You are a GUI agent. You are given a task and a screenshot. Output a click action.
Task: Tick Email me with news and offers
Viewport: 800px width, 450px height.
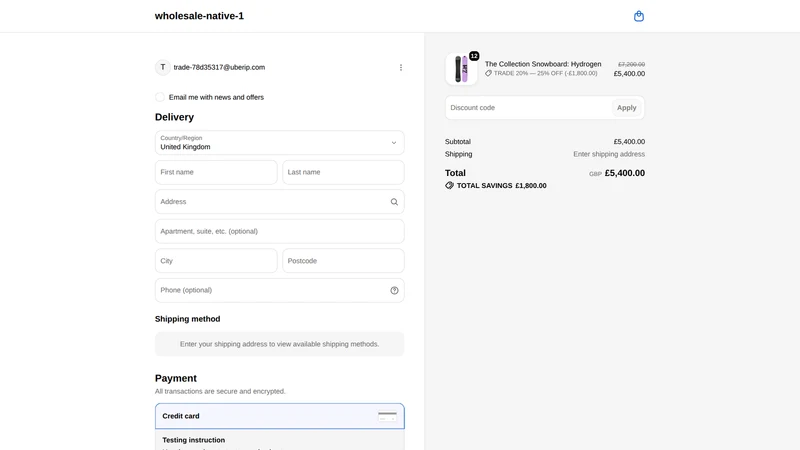point(160,97)
